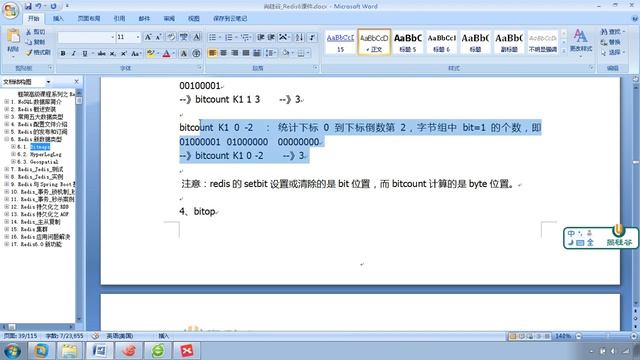This screenshot has height=360, width=640.
Task: Align text left
Action: click(x=212, y=53)
